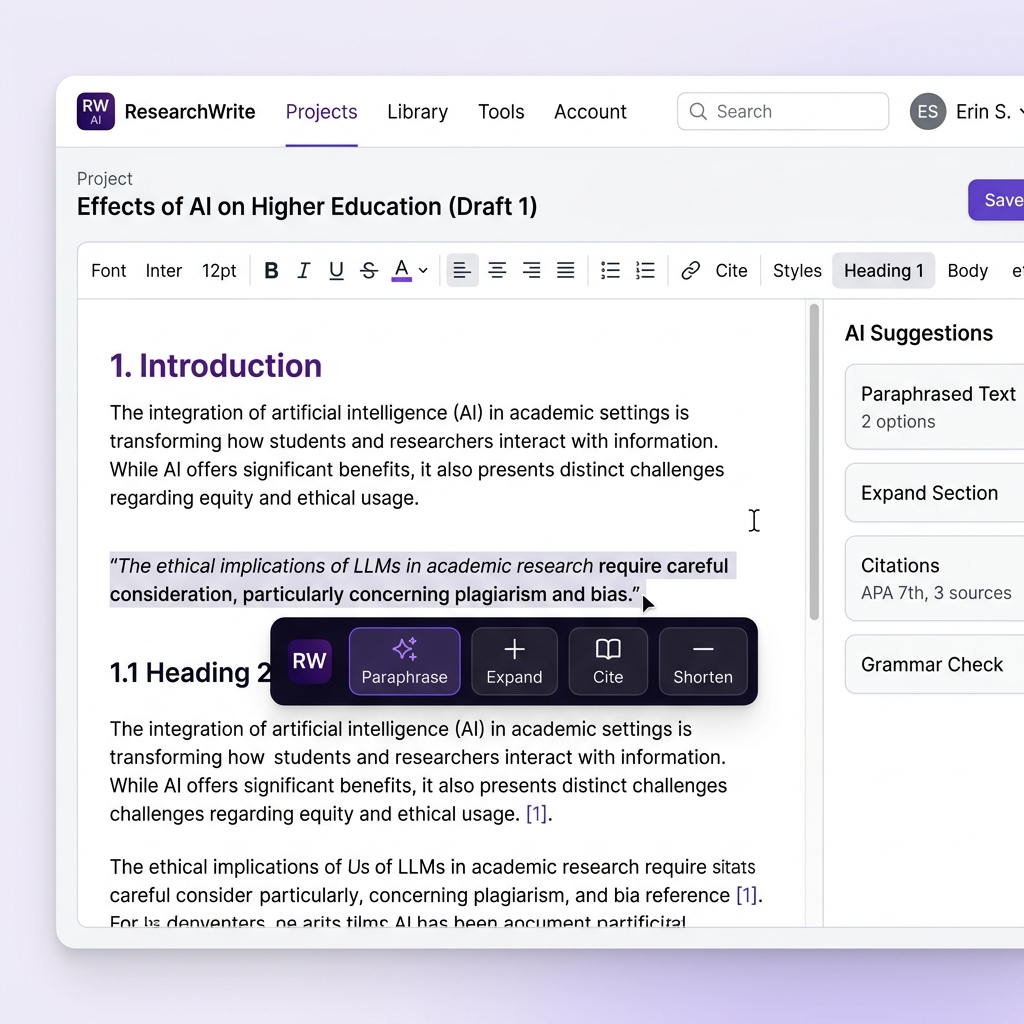Click the purple text color A swatch

pos(402,270)
